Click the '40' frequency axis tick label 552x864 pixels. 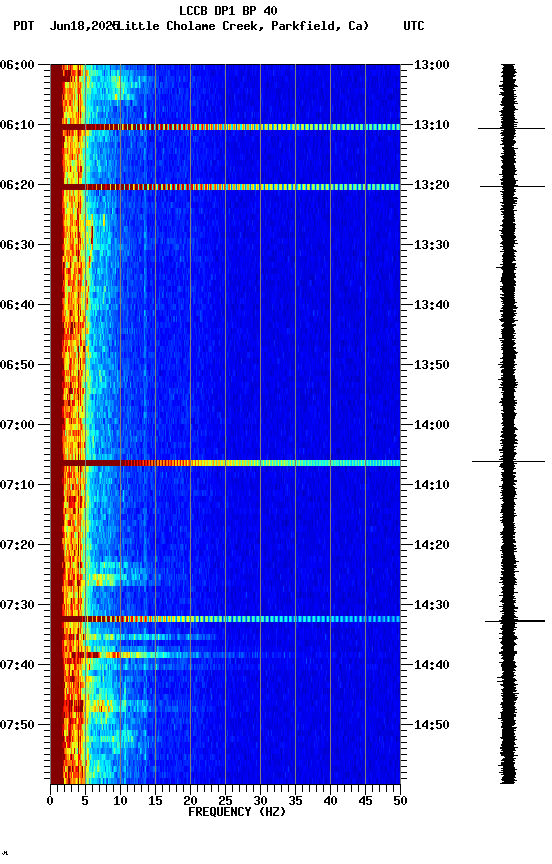[330, 801]
